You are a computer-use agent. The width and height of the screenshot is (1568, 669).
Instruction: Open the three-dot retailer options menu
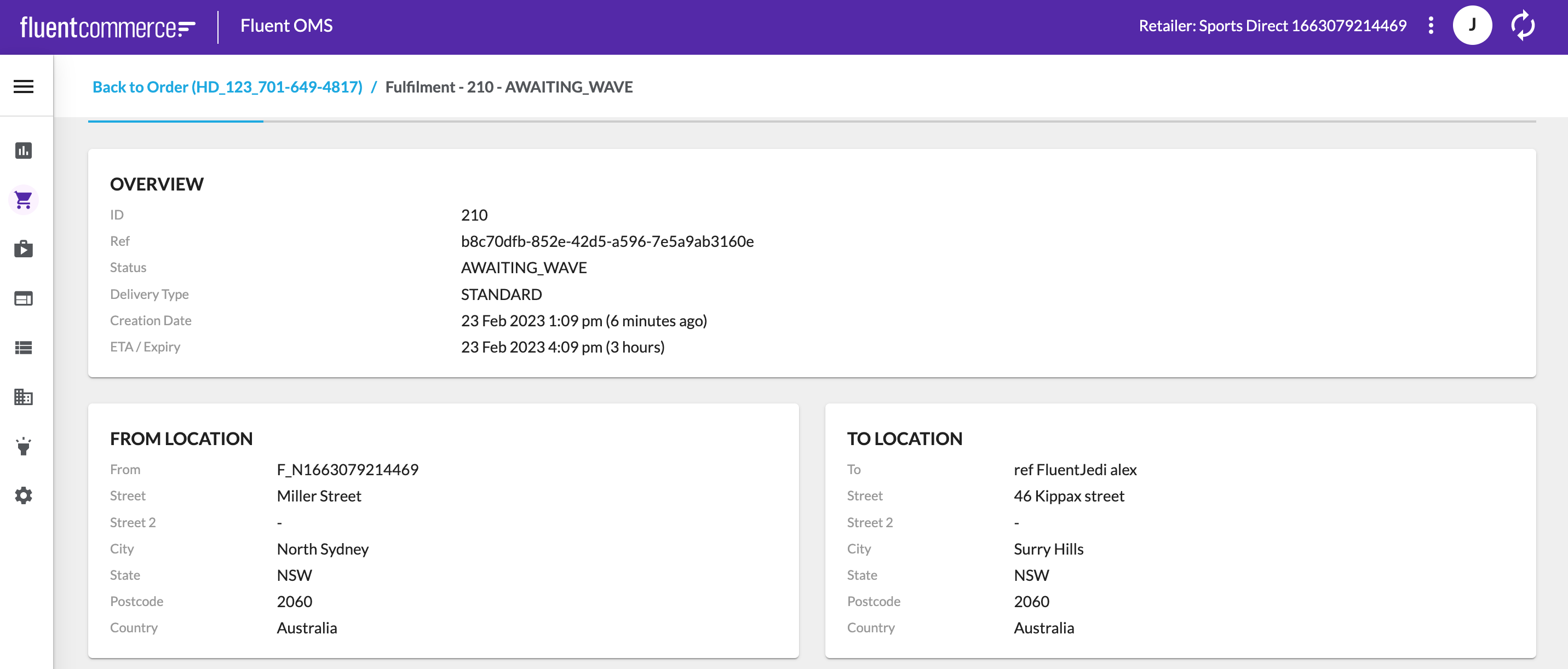click(1431, 26)
